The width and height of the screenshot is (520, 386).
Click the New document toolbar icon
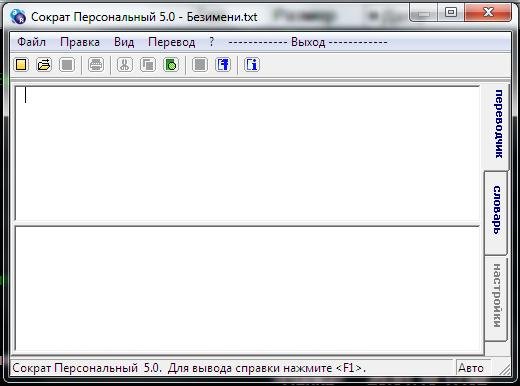[x=21, y=65]
